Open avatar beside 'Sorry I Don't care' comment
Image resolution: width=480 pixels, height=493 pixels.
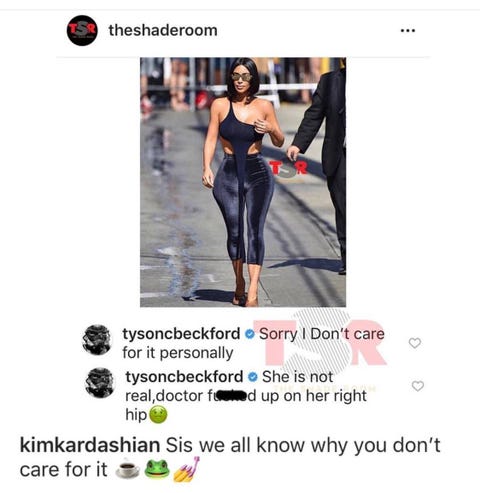pos(97,340)
